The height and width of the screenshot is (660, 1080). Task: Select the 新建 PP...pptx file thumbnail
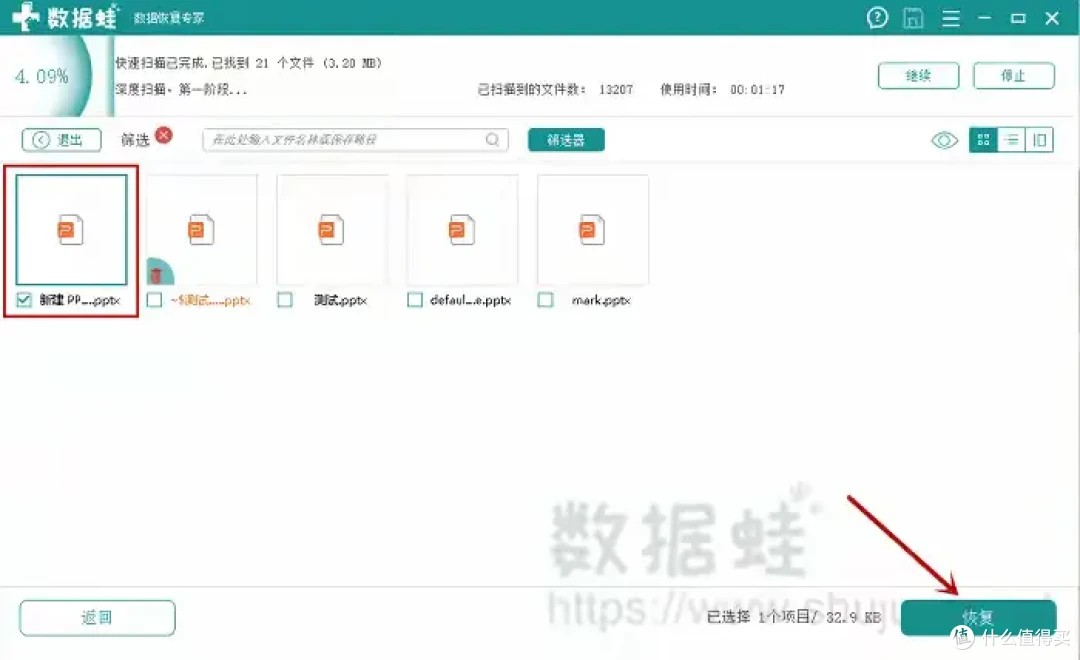pyautogui.click(x=72, y=229)
